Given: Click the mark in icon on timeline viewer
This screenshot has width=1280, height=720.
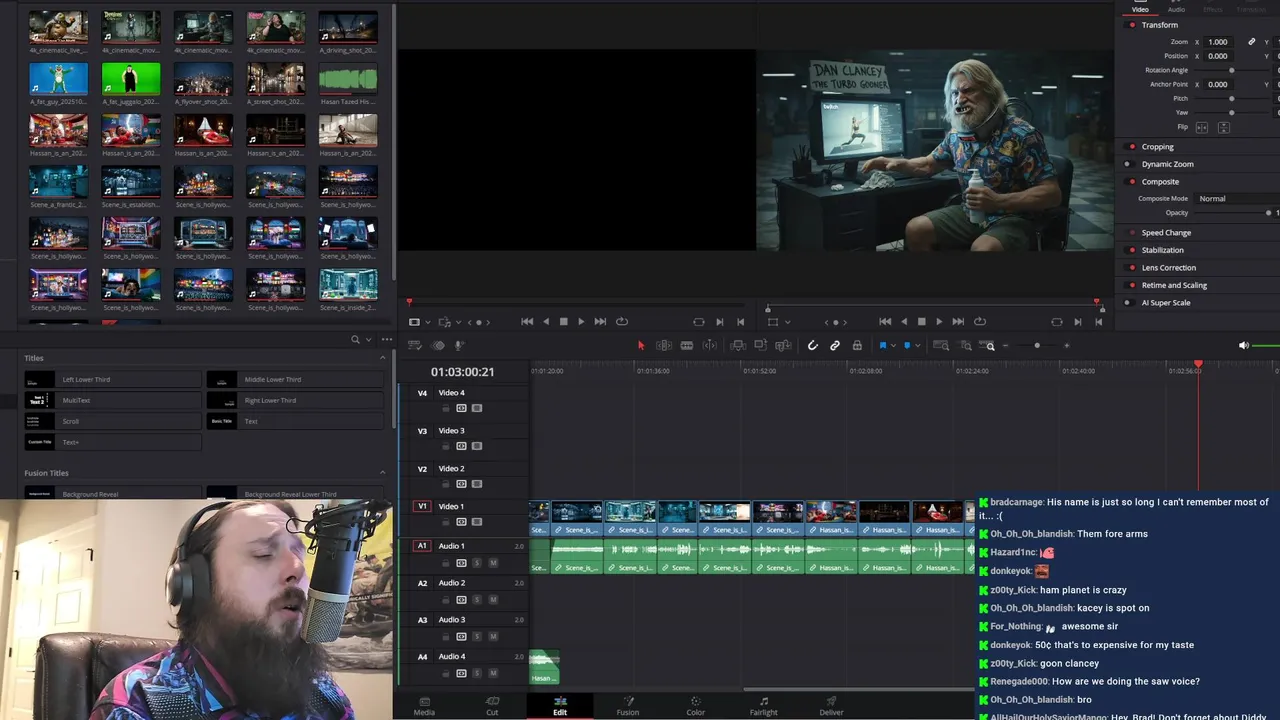Looking at the screenshot, I should click(x=1078, y=321).
